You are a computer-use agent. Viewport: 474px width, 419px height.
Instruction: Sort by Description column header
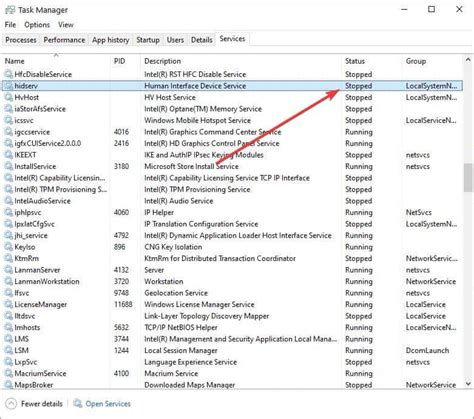coord(241,61)
